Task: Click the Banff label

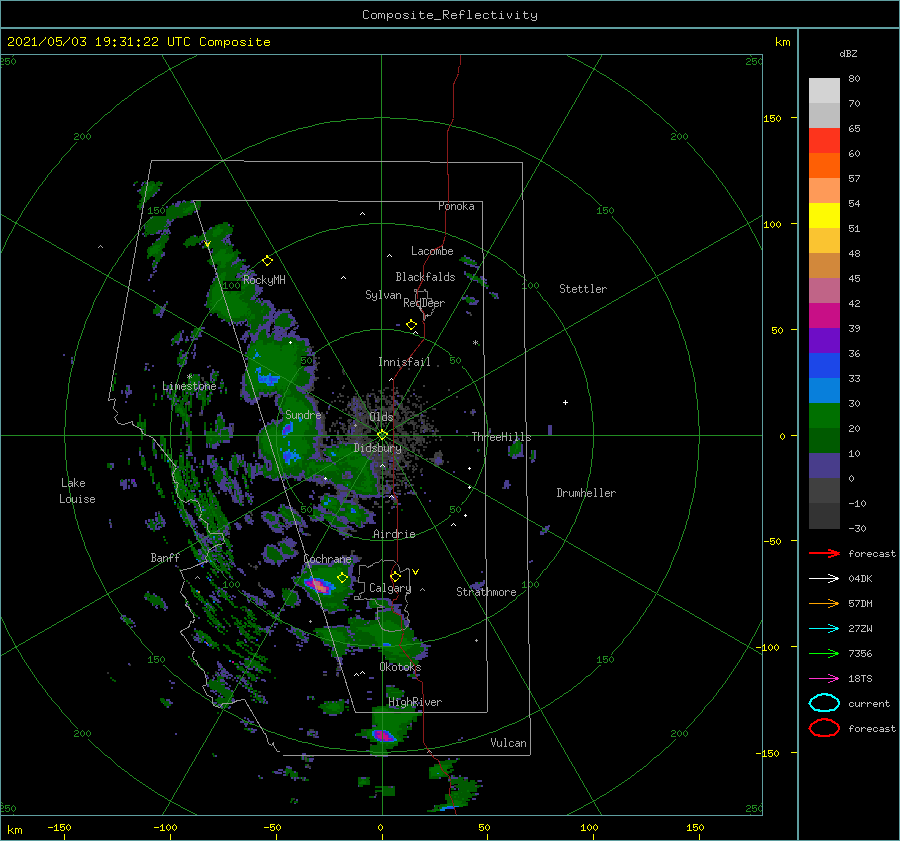Action: [165, 557]
